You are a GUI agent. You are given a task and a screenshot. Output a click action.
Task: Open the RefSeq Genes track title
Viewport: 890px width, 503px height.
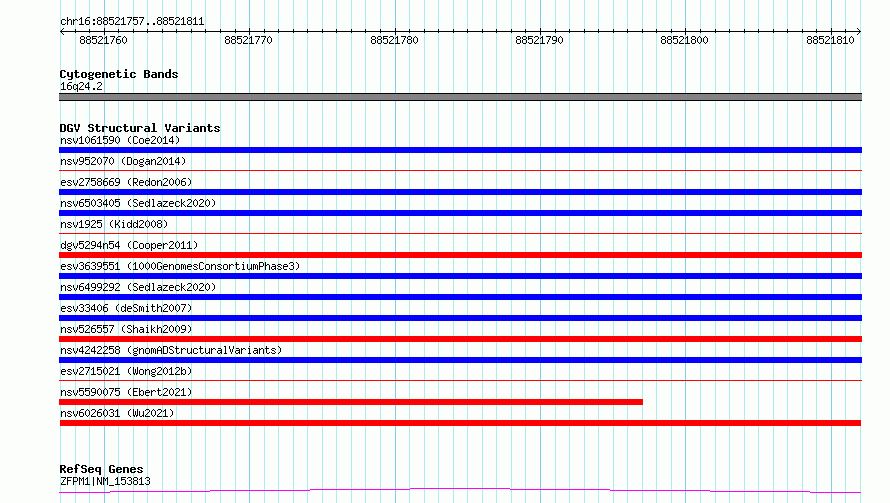101,469
